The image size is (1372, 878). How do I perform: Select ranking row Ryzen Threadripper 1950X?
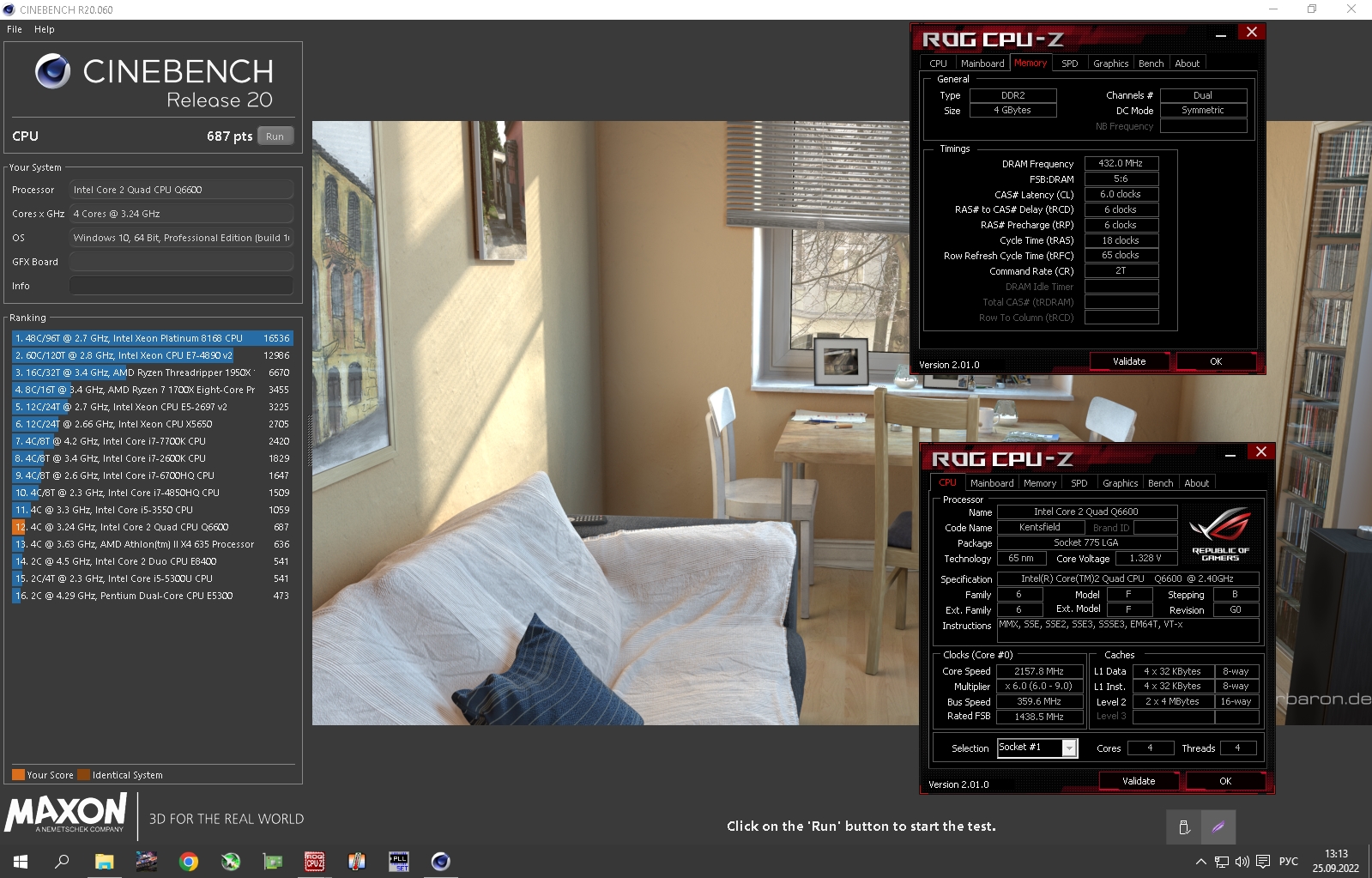(152, 372)
